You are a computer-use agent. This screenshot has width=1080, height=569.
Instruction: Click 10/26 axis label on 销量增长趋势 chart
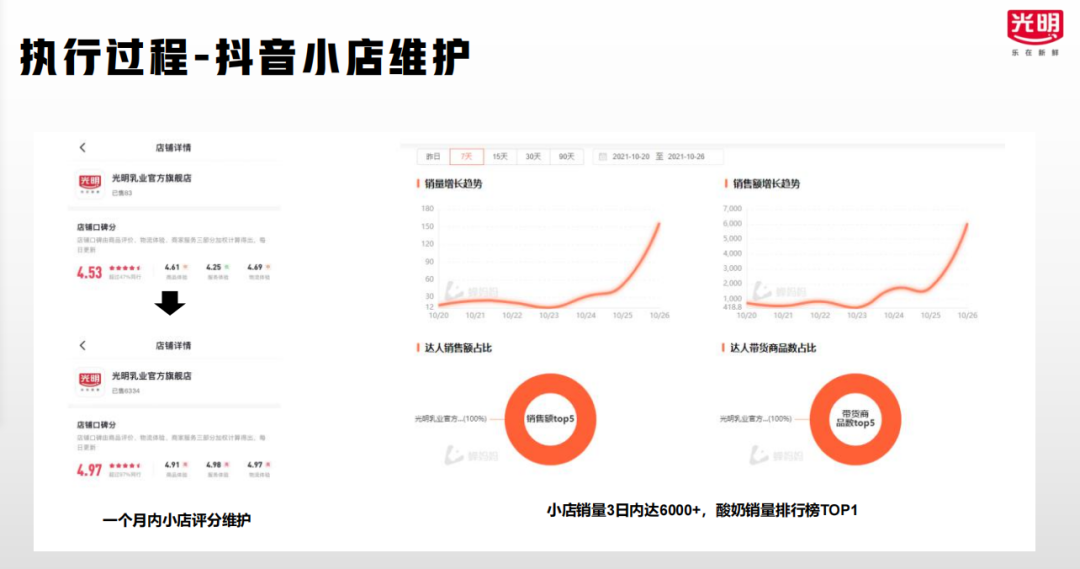(659, 315)
